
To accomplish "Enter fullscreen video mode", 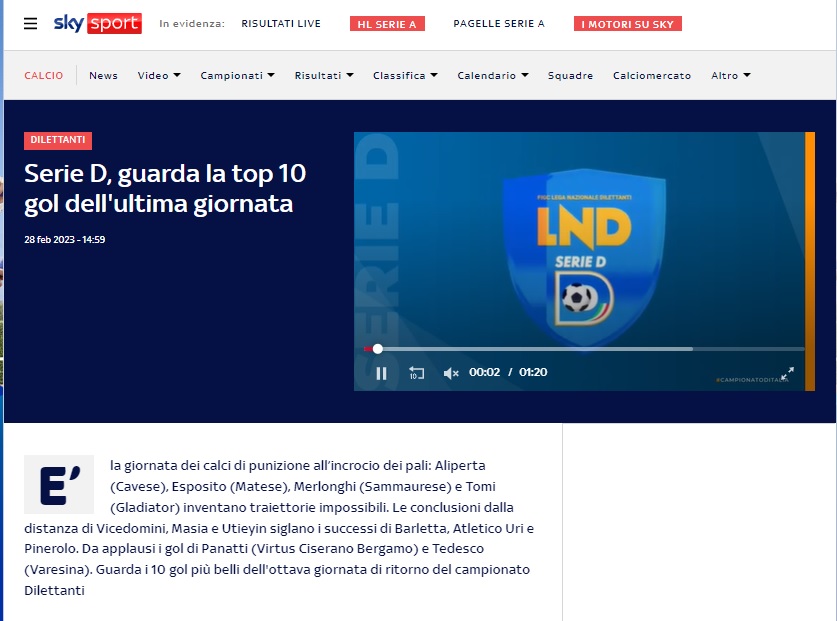I will 787,373.
